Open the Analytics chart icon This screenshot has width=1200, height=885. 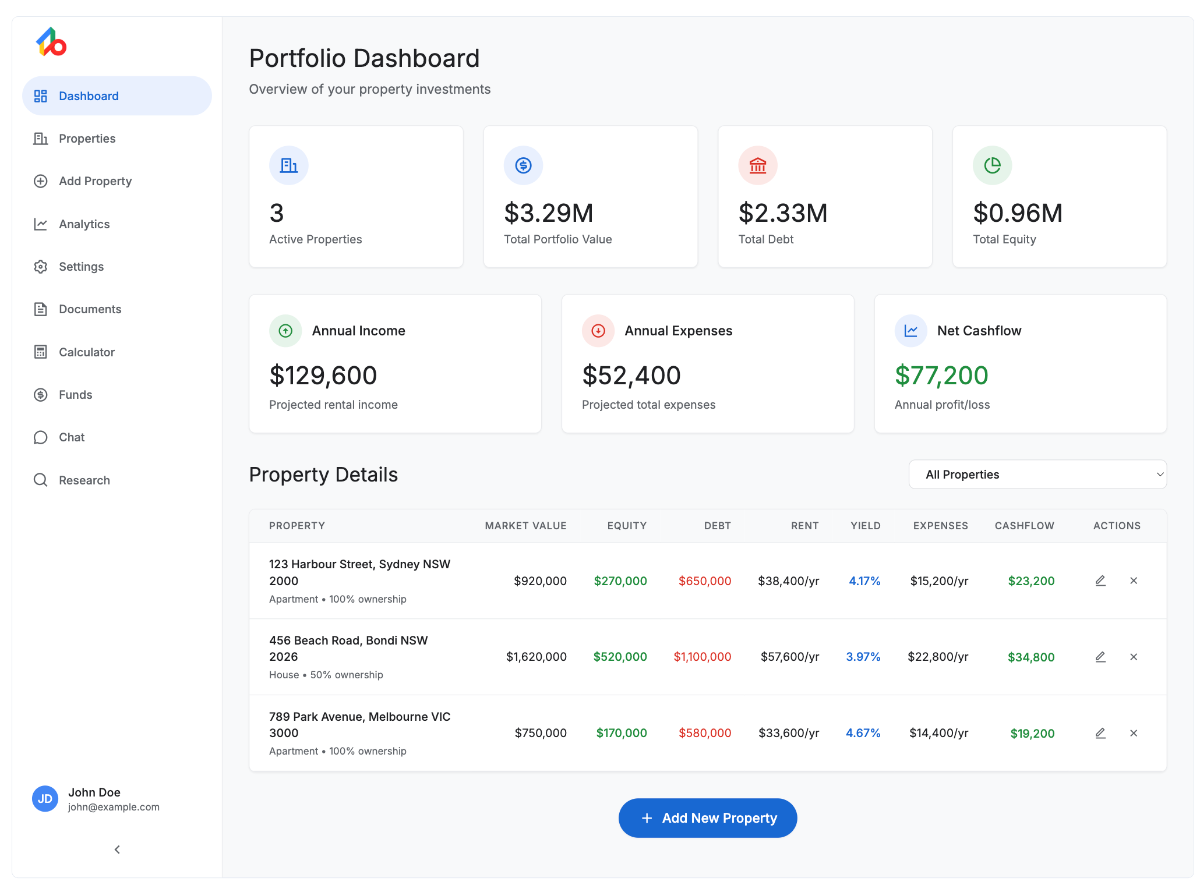click(x=40, y=224)
